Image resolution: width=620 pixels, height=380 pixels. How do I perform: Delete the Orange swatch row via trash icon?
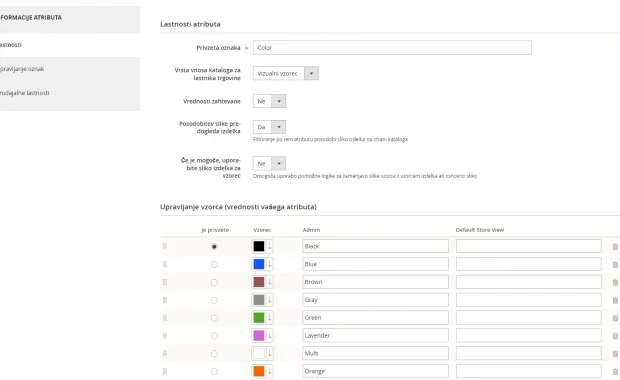pyautogui.click(x=615, y=372)
